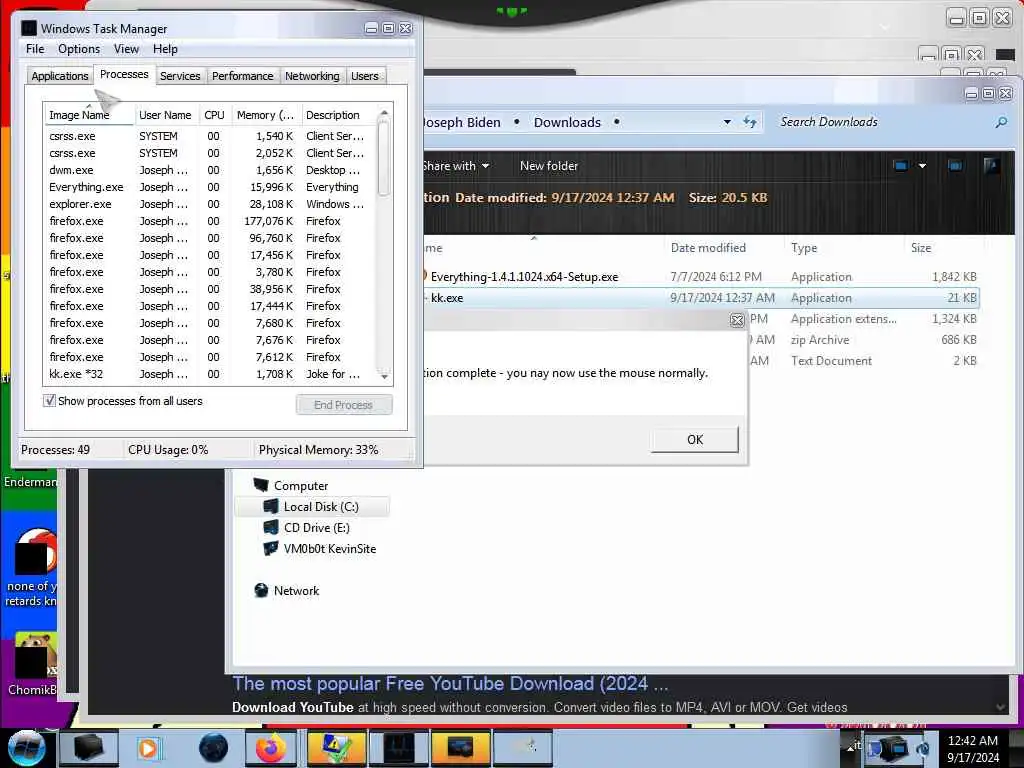Image resolution: width=1024 pixels, height=768 pixels.
Task: Refresh the Downloads folder address bar
Action: [x=750, y=122]
